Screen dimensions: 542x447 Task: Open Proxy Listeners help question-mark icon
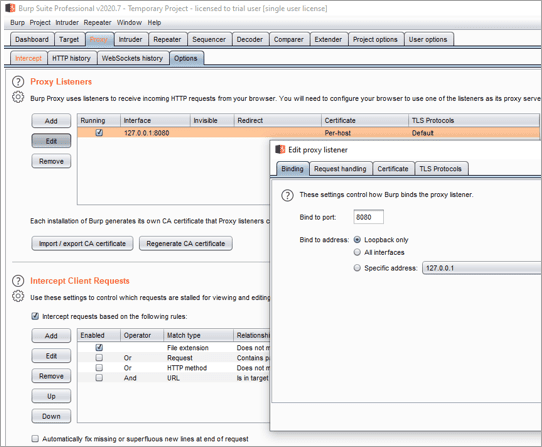pos(18,82)
